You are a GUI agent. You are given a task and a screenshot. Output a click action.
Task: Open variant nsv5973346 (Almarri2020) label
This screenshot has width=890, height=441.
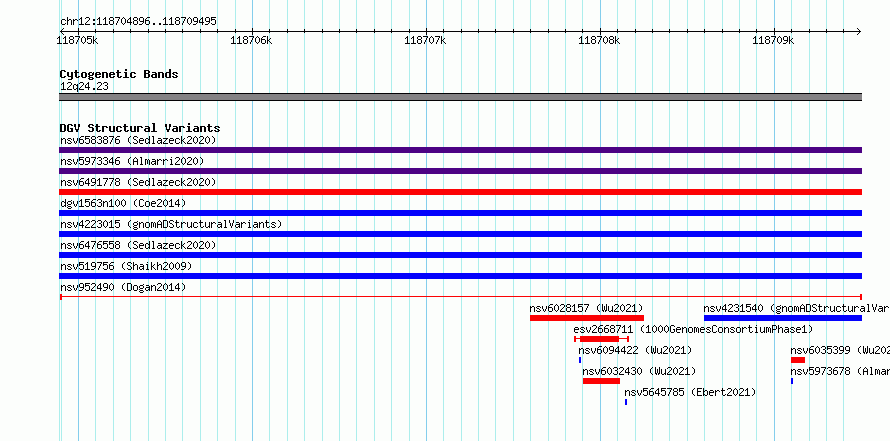coord(132,161)
